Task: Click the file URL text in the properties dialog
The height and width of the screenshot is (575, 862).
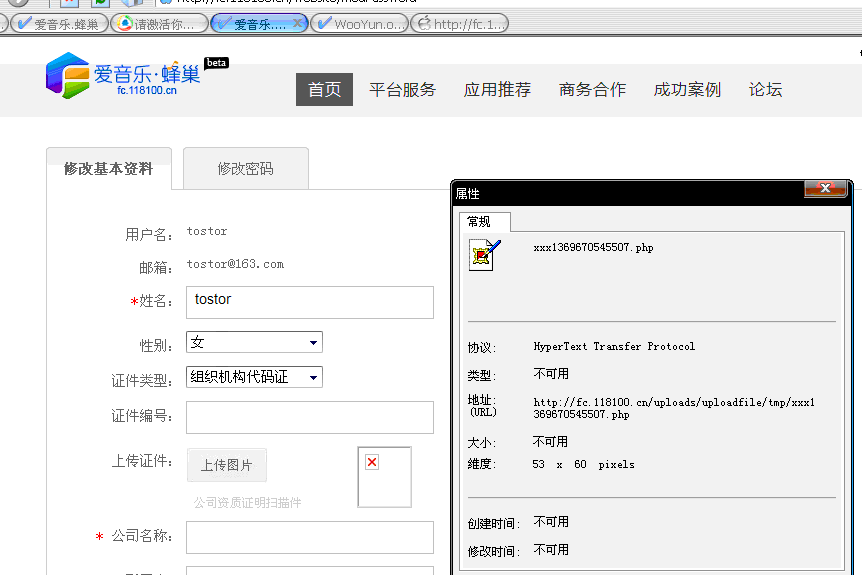Action: point(674,408)
